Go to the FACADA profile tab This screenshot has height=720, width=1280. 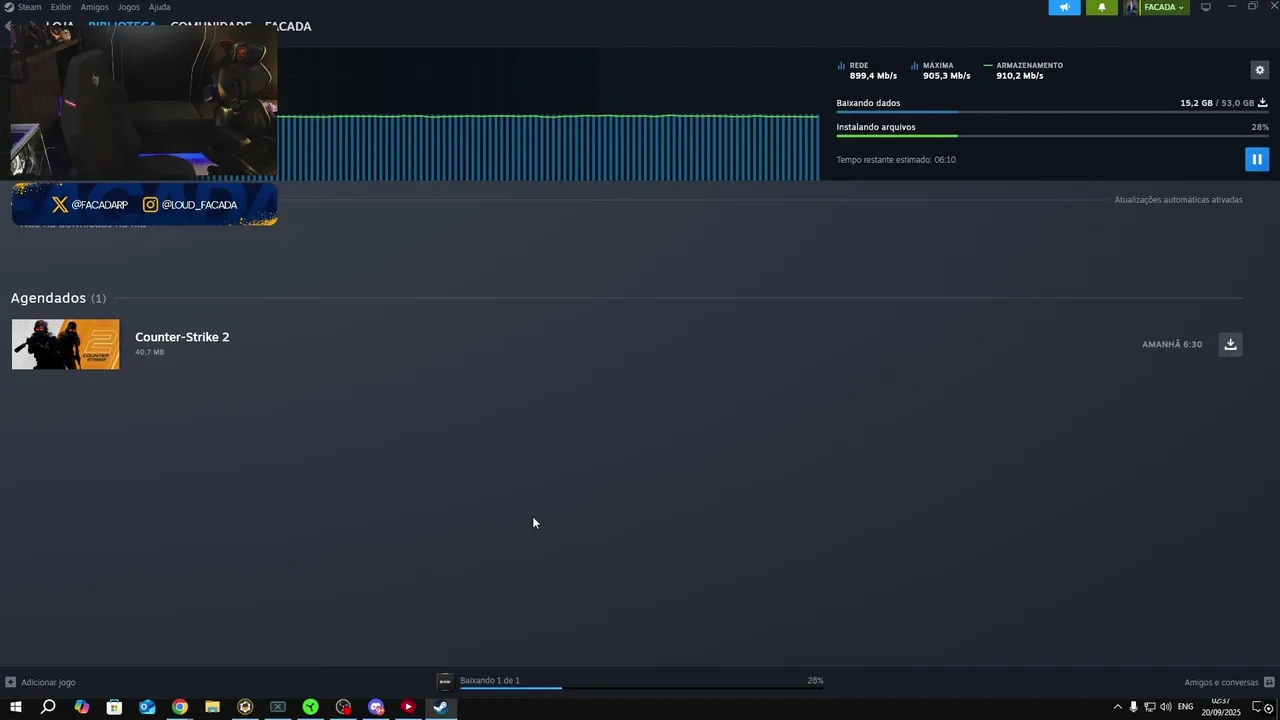[288, 26]
